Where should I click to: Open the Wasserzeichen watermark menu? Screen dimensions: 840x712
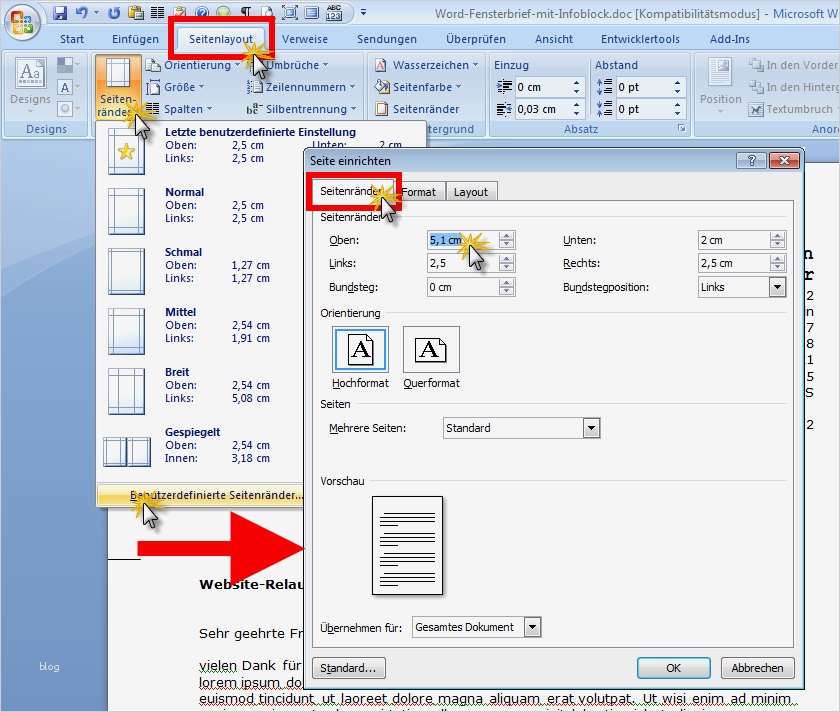426,65
